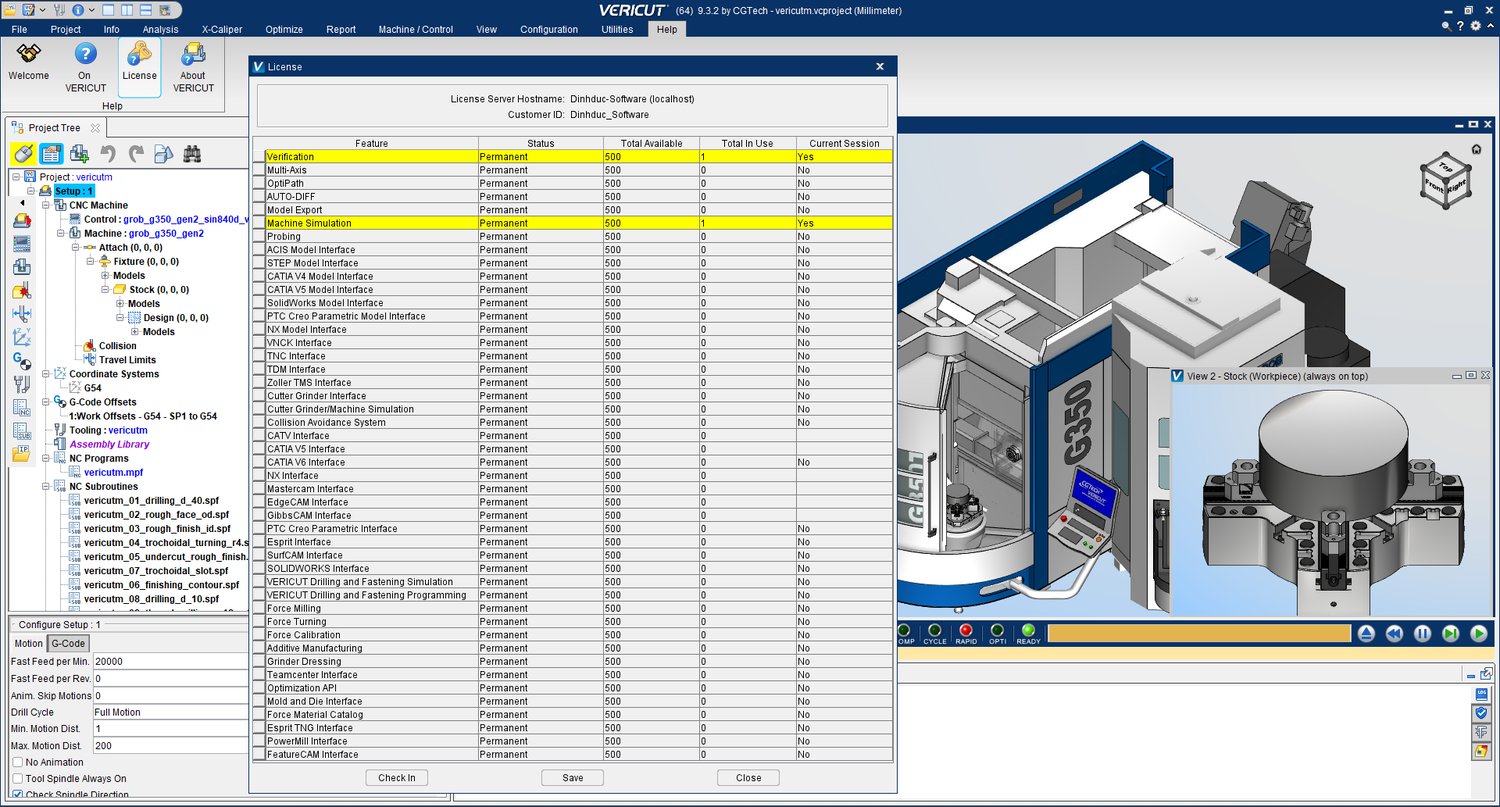This screenshot has height=807, width=1500.
Task: Click the G-Code offsets icon in left sidebar
Action: click(22, 360)
